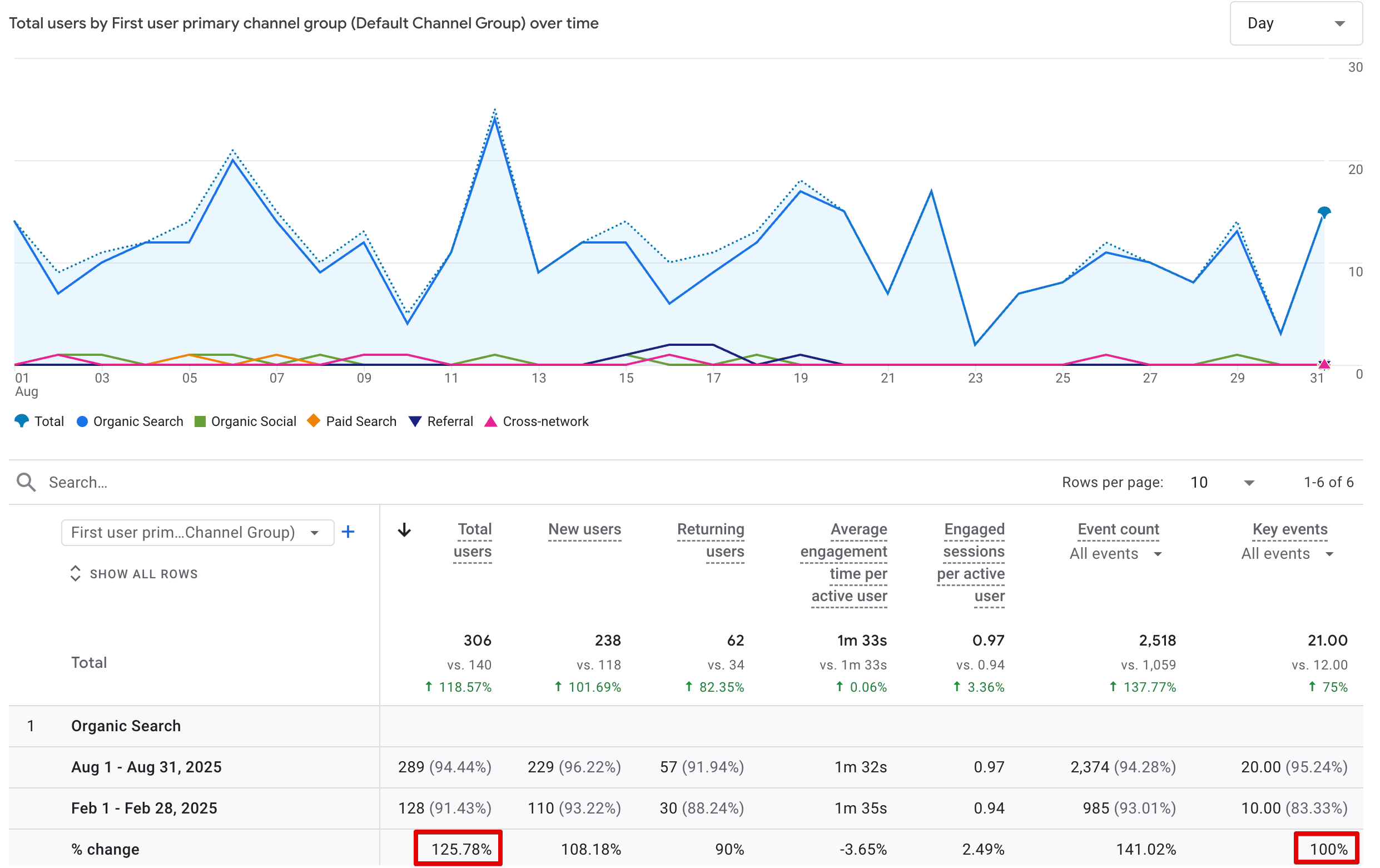1380x868 pixels.
Task: Click the search magnifier icon
Action: tap(26, 482)
